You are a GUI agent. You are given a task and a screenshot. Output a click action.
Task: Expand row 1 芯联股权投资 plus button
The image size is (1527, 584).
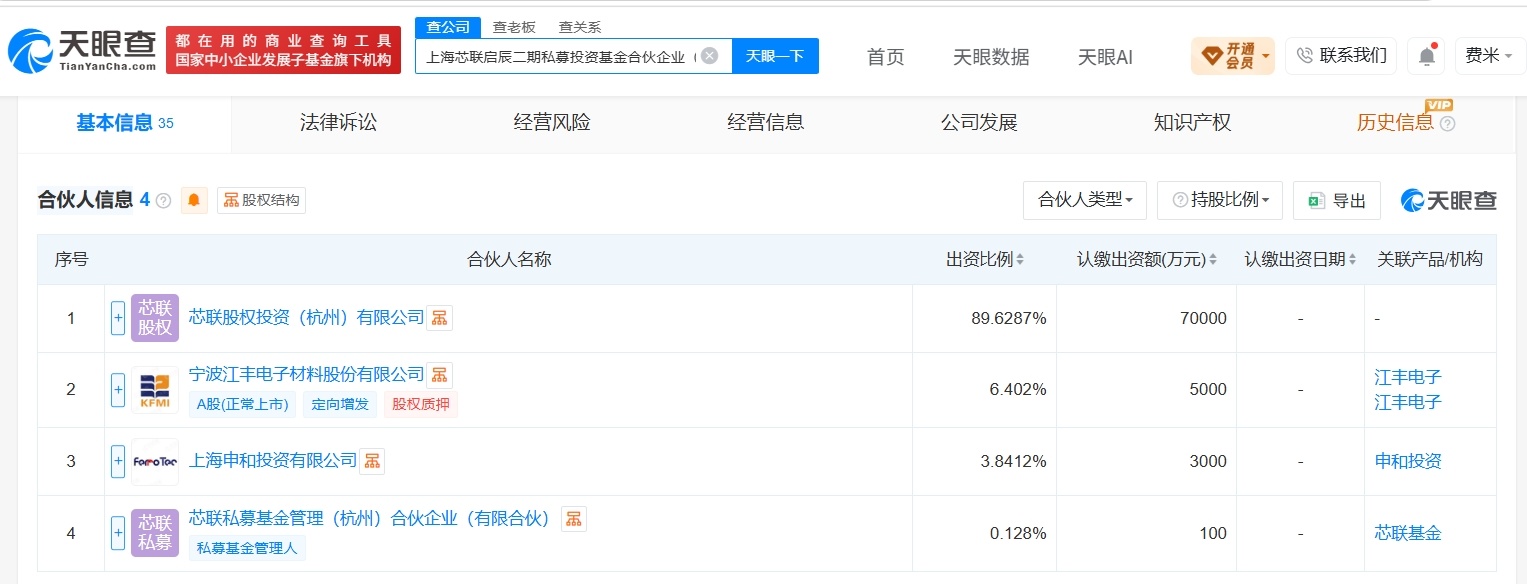coord(118,318)
